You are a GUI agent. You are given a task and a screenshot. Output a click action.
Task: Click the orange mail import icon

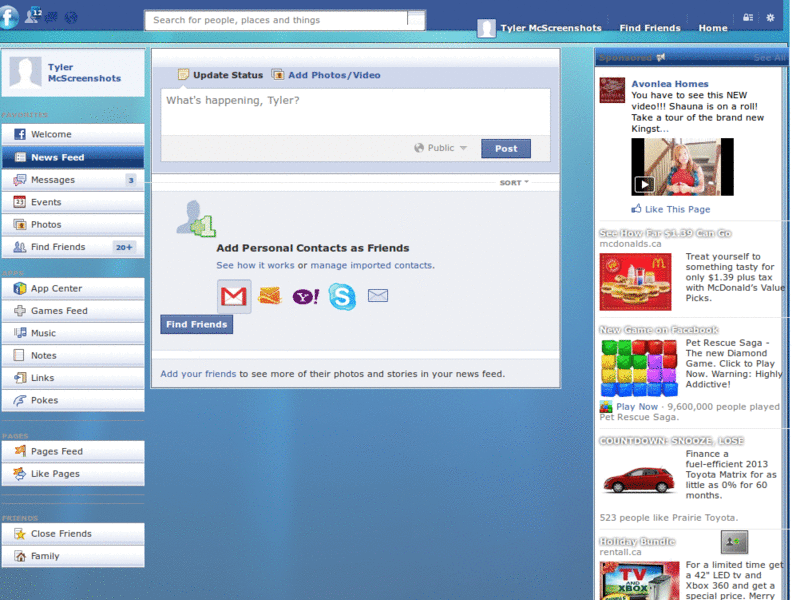point(269,296)
